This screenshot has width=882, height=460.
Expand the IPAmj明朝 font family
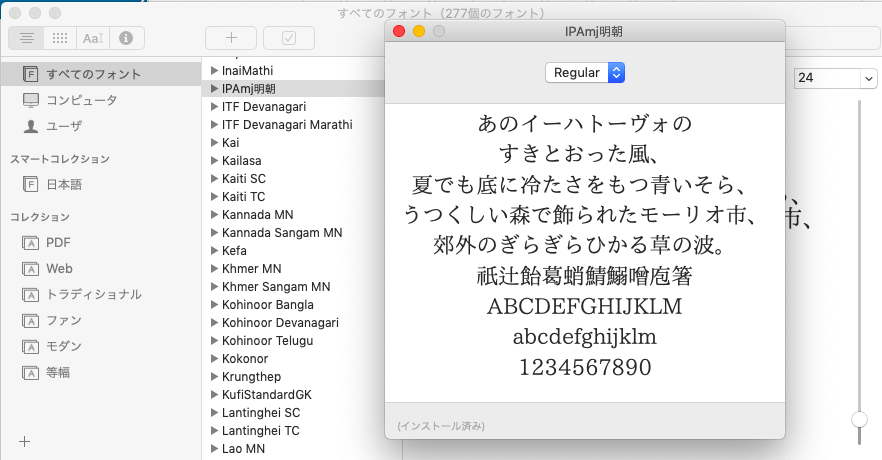214,89
